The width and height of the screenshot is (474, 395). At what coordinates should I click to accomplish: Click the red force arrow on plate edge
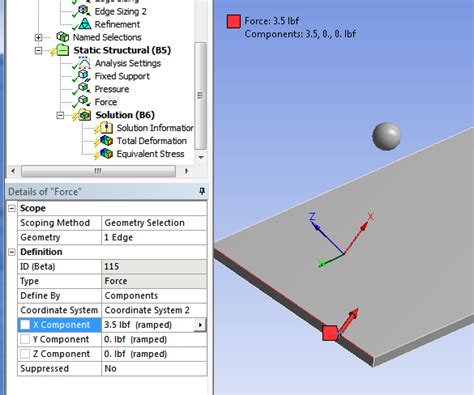pyautogui.click(x=349, y=320)
